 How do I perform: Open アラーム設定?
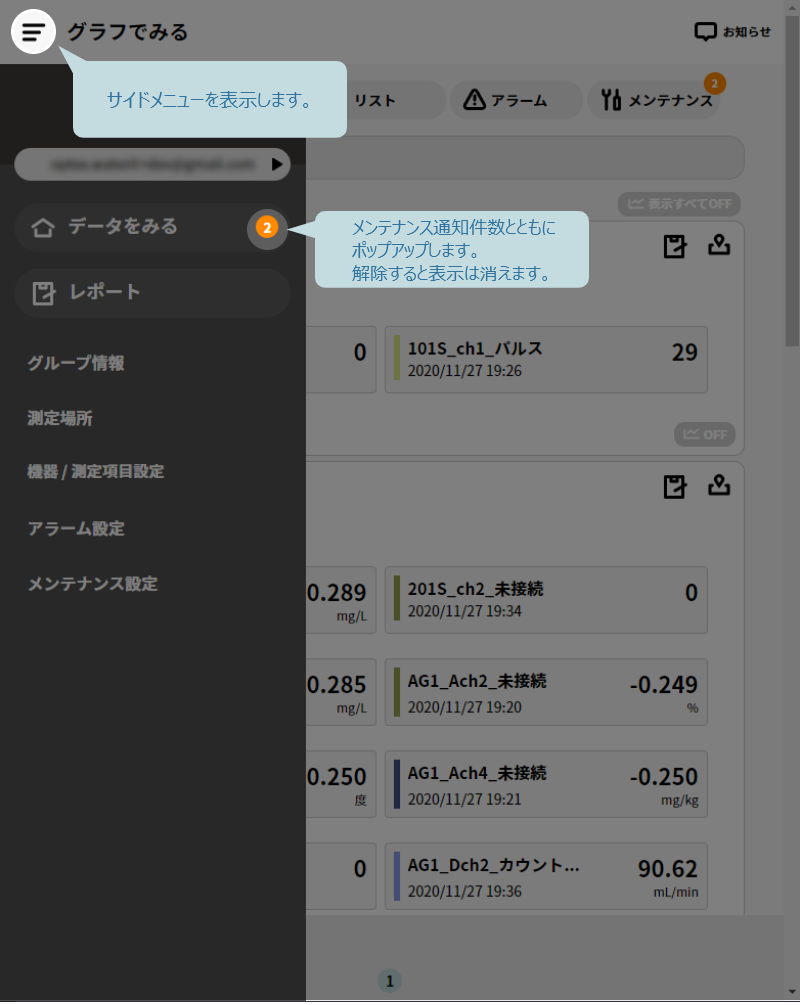coord(76,529)
